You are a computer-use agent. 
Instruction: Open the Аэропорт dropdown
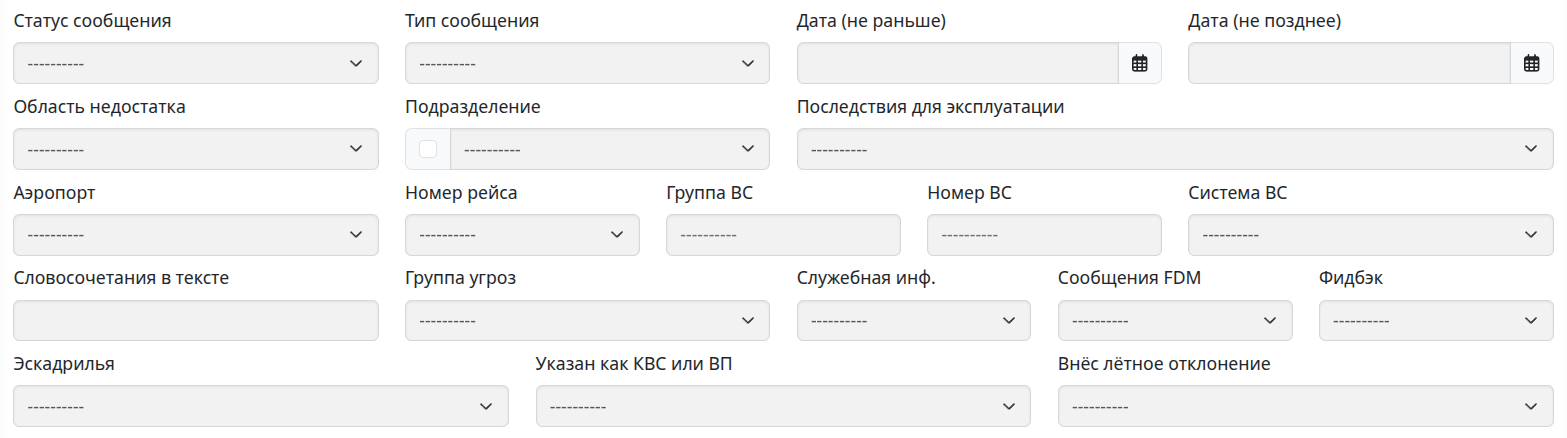(196, 235)
